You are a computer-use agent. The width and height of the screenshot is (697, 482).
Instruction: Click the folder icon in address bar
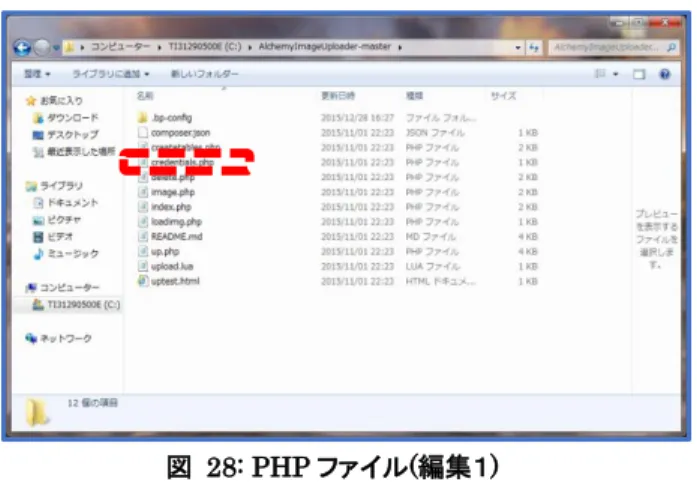click(x=69, y=47)
